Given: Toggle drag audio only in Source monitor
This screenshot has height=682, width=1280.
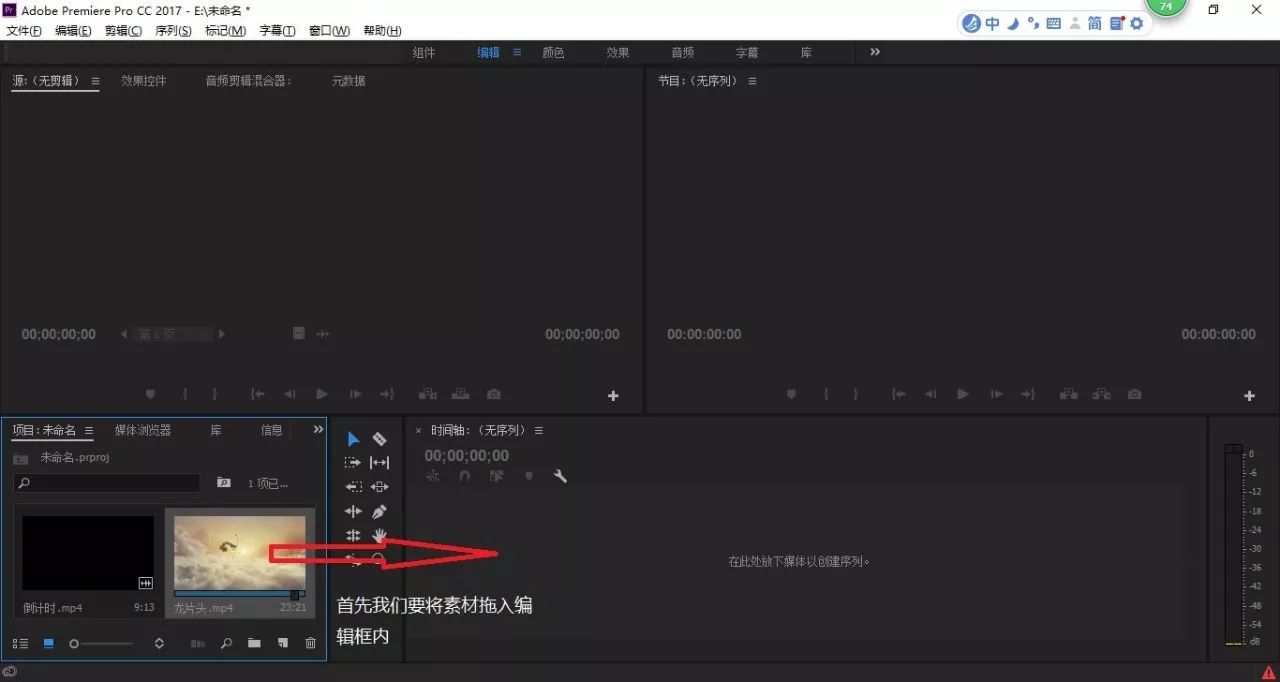Looking at the screenshot, I should point(323,334).
